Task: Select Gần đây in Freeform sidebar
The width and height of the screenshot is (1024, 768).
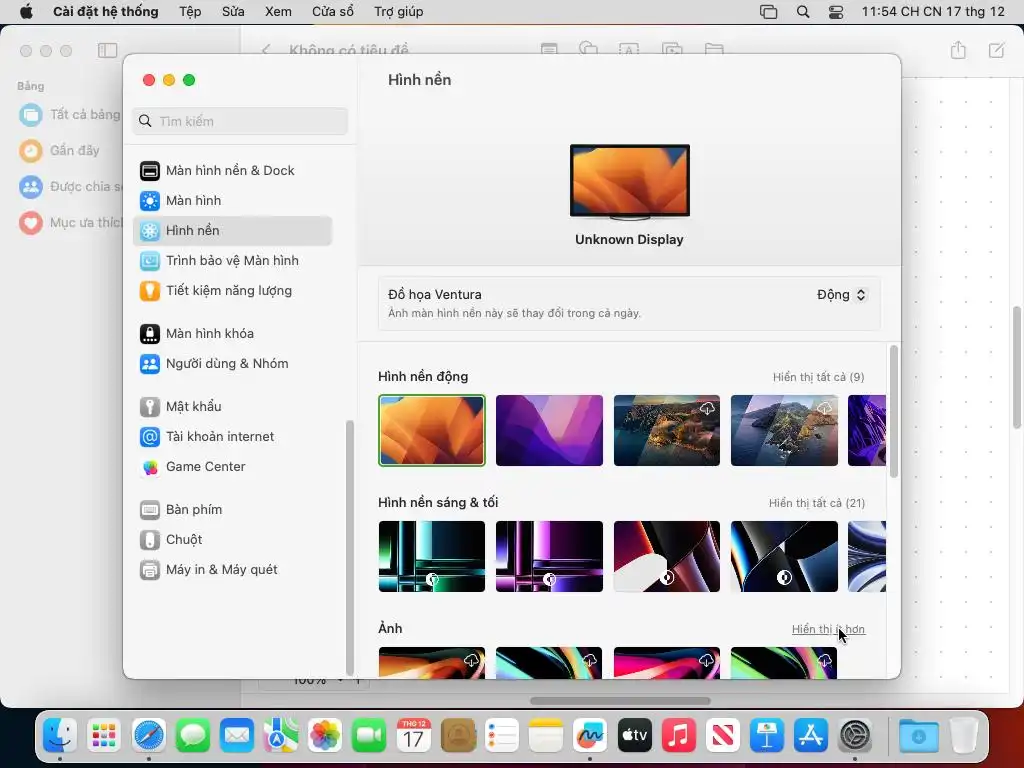Action: tap(60, 151)
